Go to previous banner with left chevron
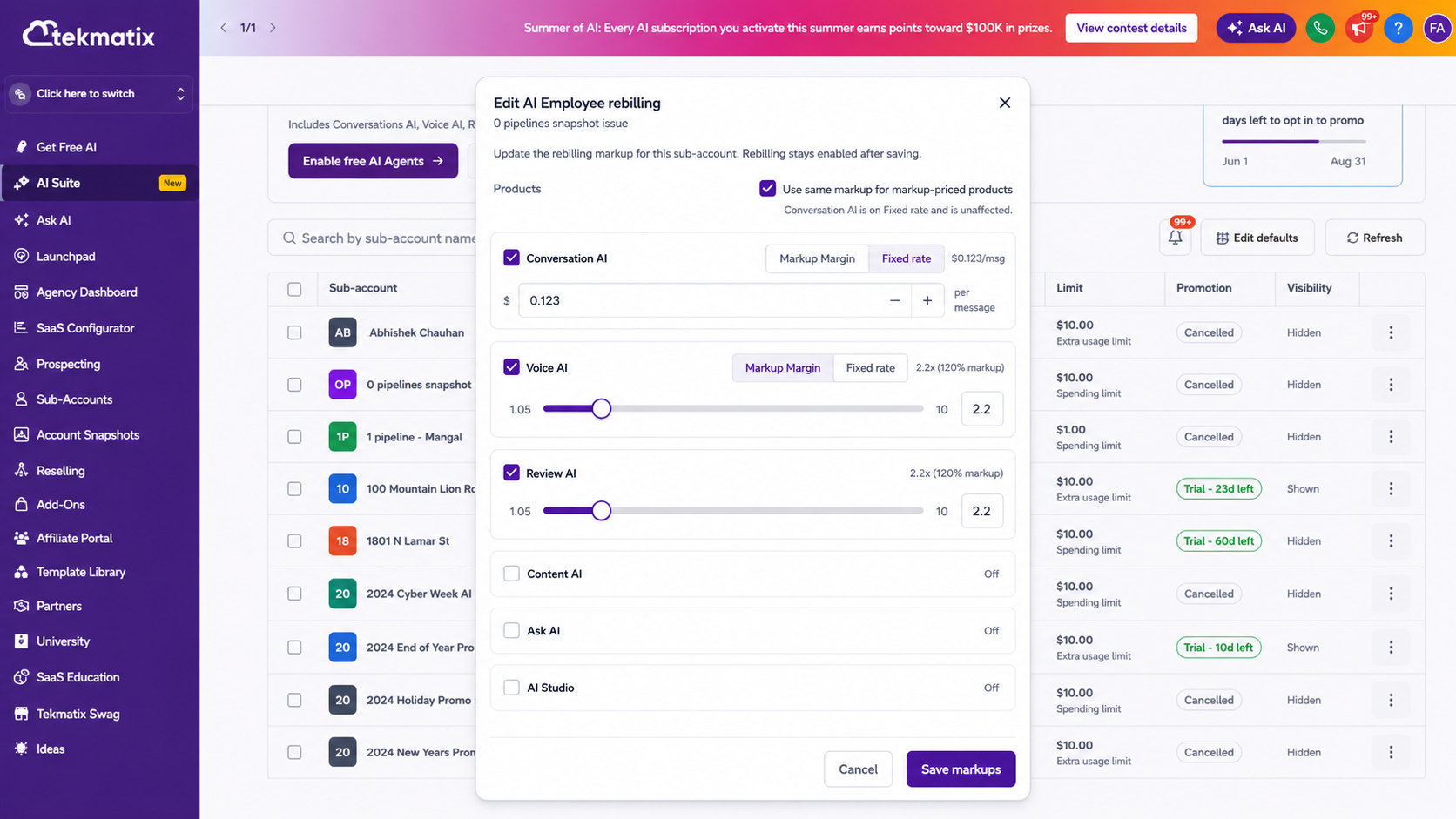The width and height of the screenshot is (1456, 819). tap(224, 28)
